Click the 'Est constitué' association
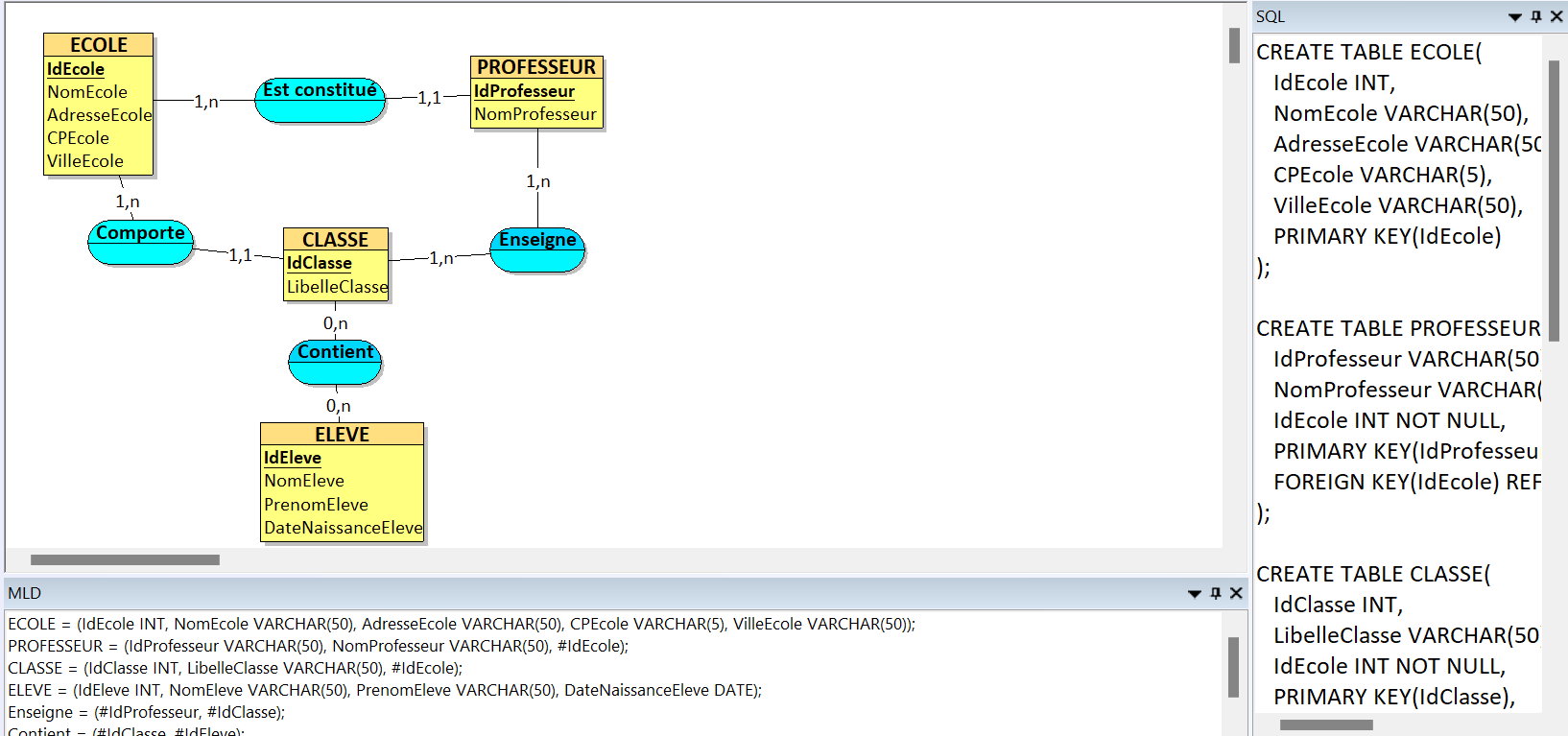1568x736 pixels. click(x=320, y=100)
